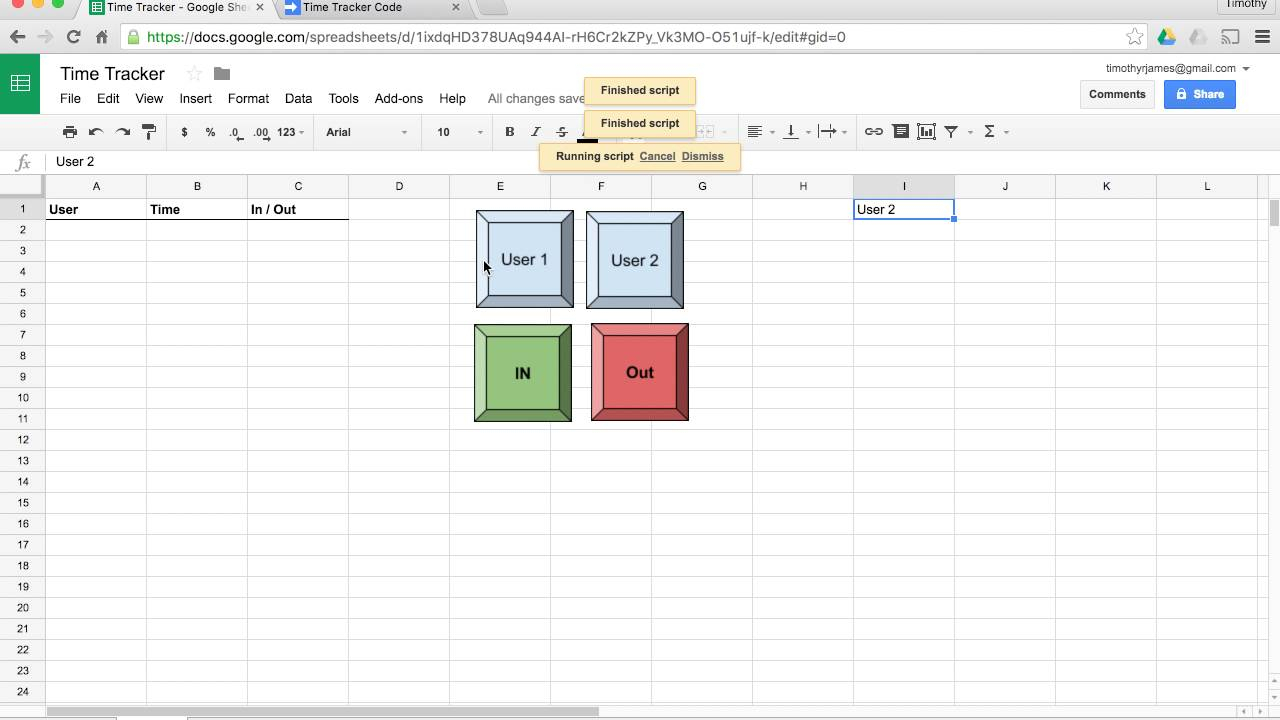The image size is (1280, 720).
Task: Toggle strikethrough formatting
Action: point(561,131)
